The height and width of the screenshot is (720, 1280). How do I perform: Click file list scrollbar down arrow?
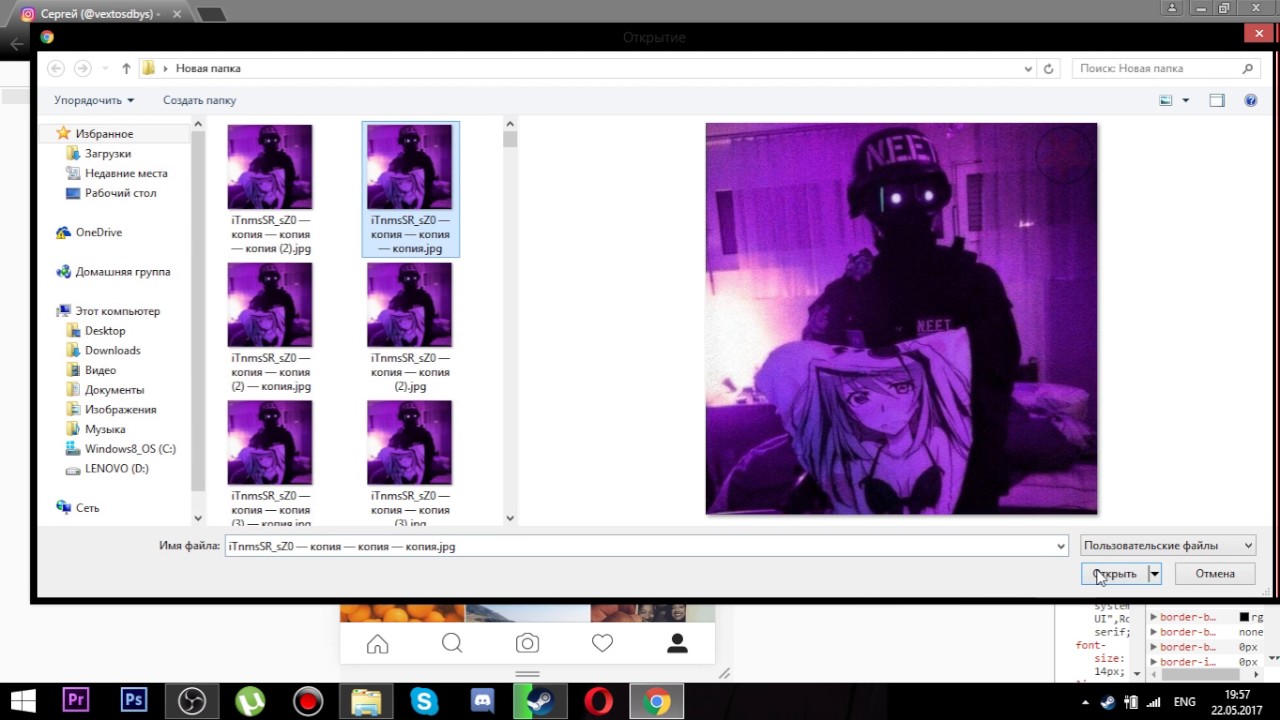click(x=510, y=518)
